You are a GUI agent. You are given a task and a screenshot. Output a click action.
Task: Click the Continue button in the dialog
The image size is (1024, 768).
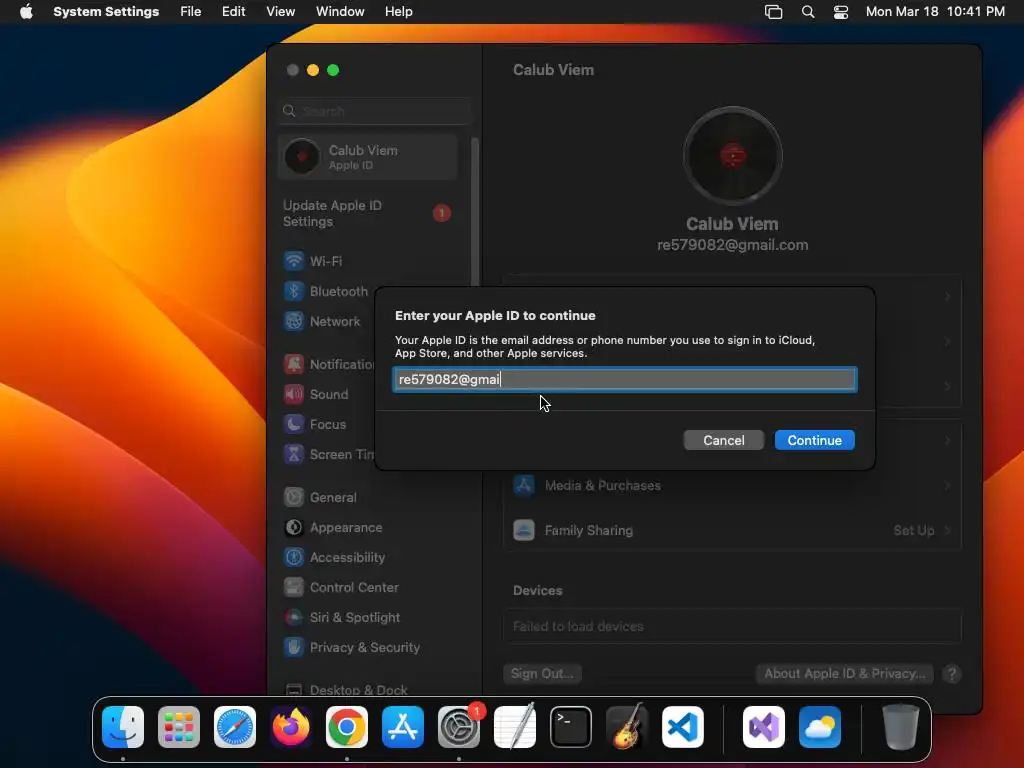click(814, 440)
